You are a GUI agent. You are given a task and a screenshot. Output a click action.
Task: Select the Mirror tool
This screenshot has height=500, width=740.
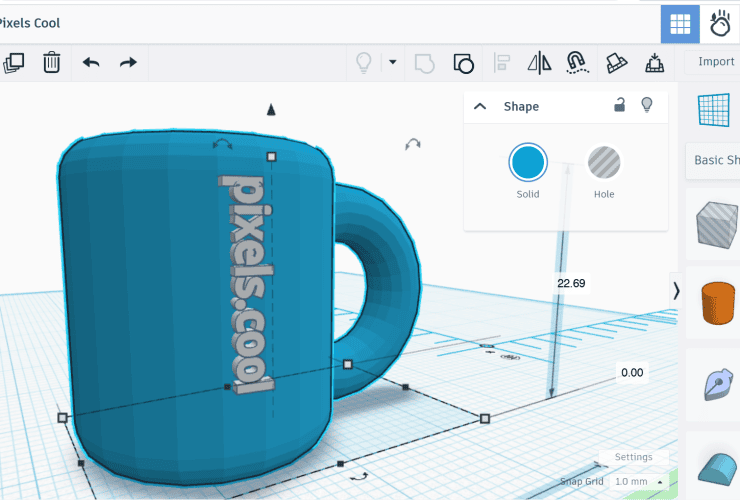pos(539,62)
